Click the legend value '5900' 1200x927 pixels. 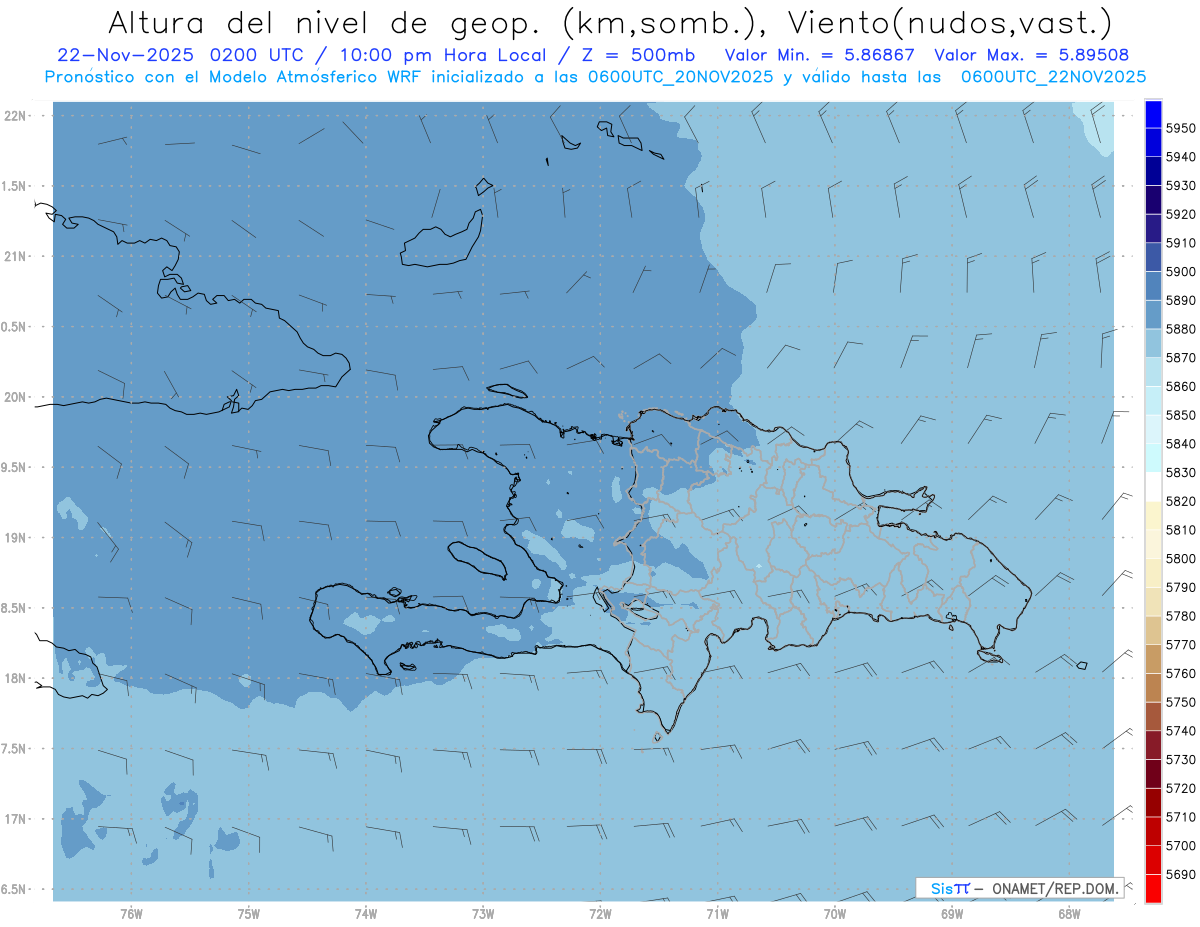tap(1180, 271)
